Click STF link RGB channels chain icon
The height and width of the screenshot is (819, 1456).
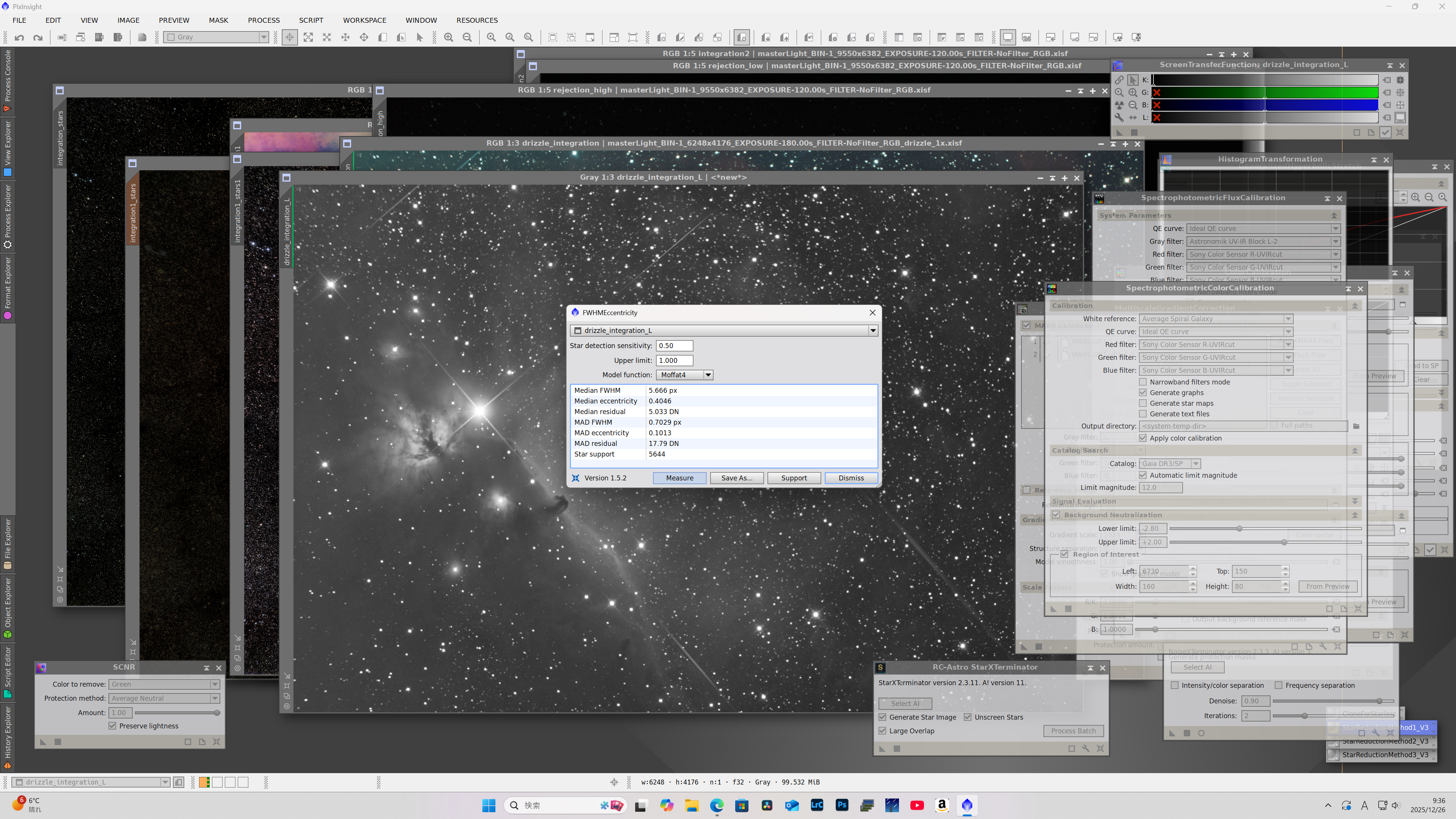tap(1119, 80)
